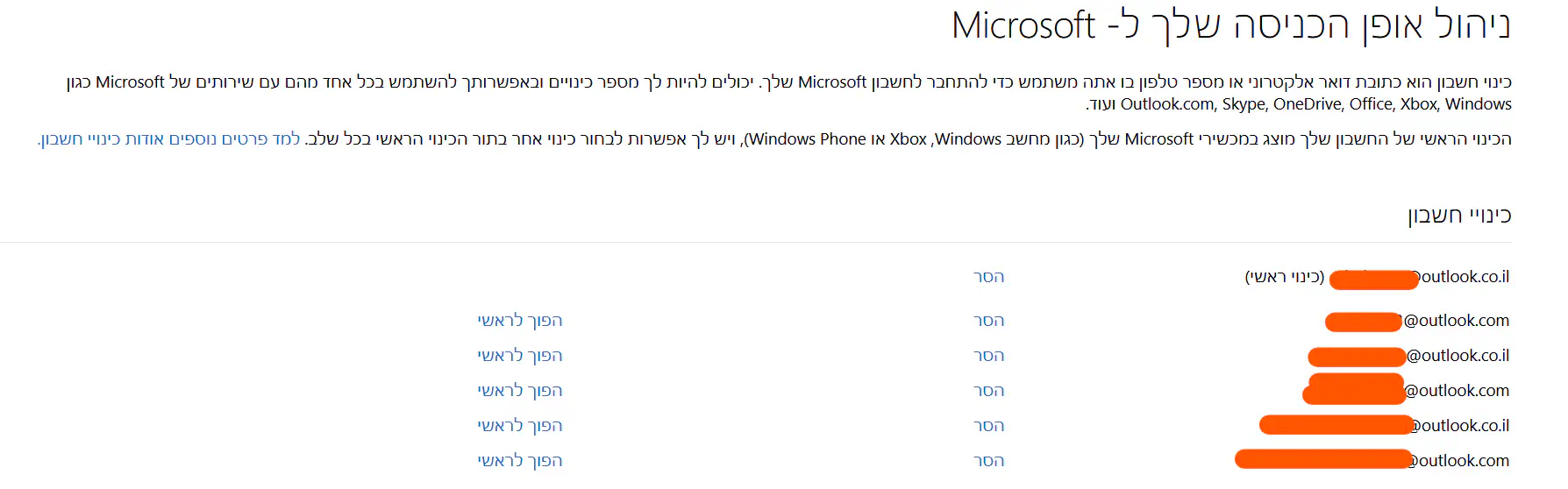The height and width of the screenshot is (489, 1568).
Task: Click the page title 'ניהול אופן הכניסה שלך ל- Microsoft'
Action: tap(1230, 25)
